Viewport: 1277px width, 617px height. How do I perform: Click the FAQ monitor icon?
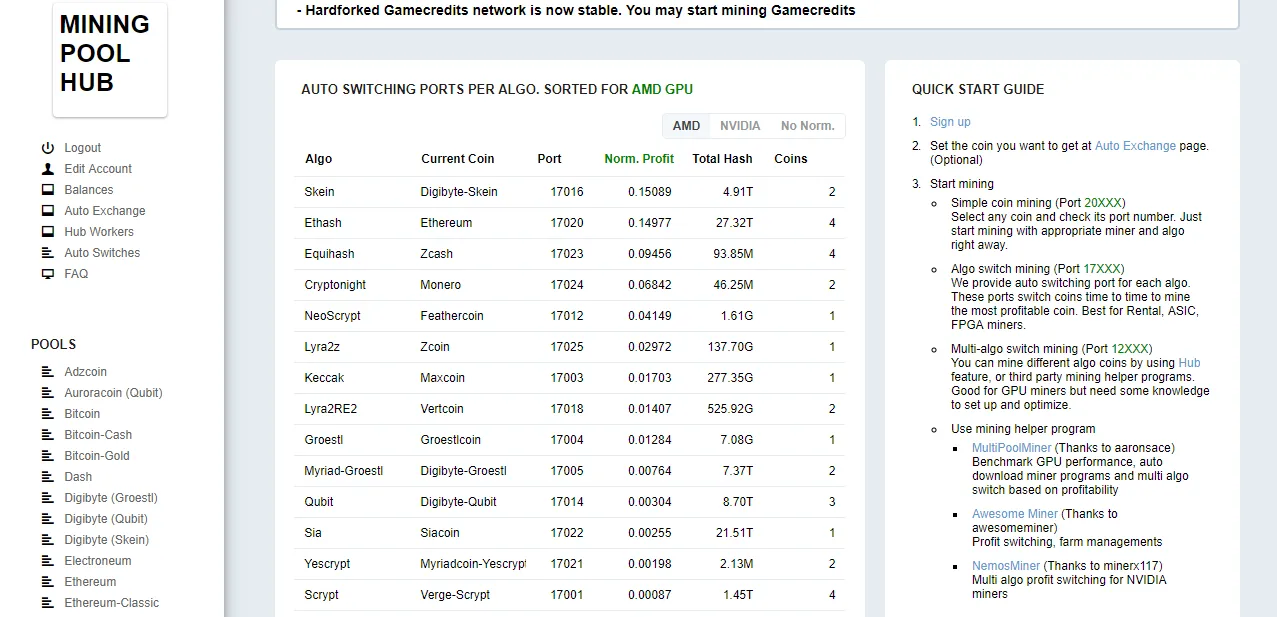(48, 274)
